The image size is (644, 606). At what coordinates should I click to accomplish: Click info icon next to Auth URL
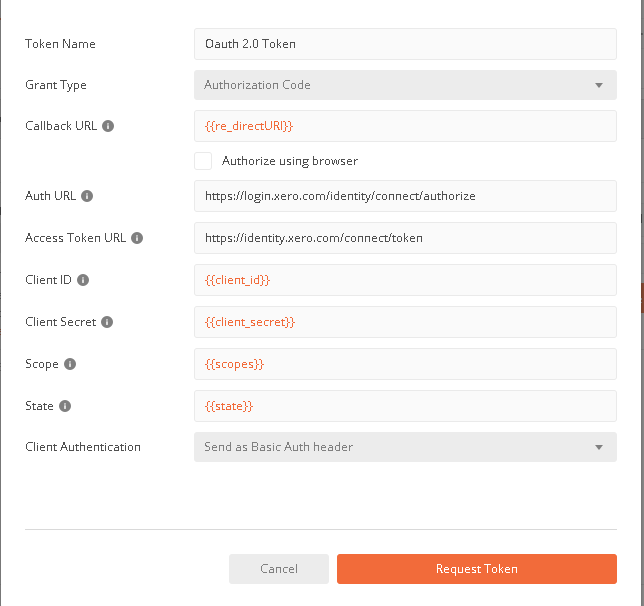(87, 196)
